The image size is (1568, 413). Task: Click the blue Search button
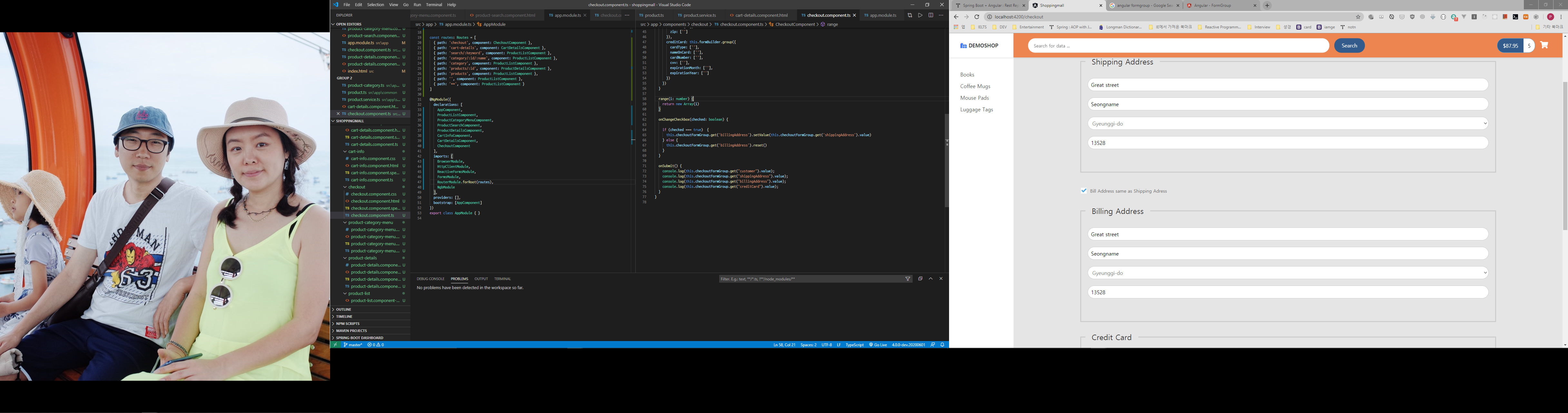(1349, 46)
